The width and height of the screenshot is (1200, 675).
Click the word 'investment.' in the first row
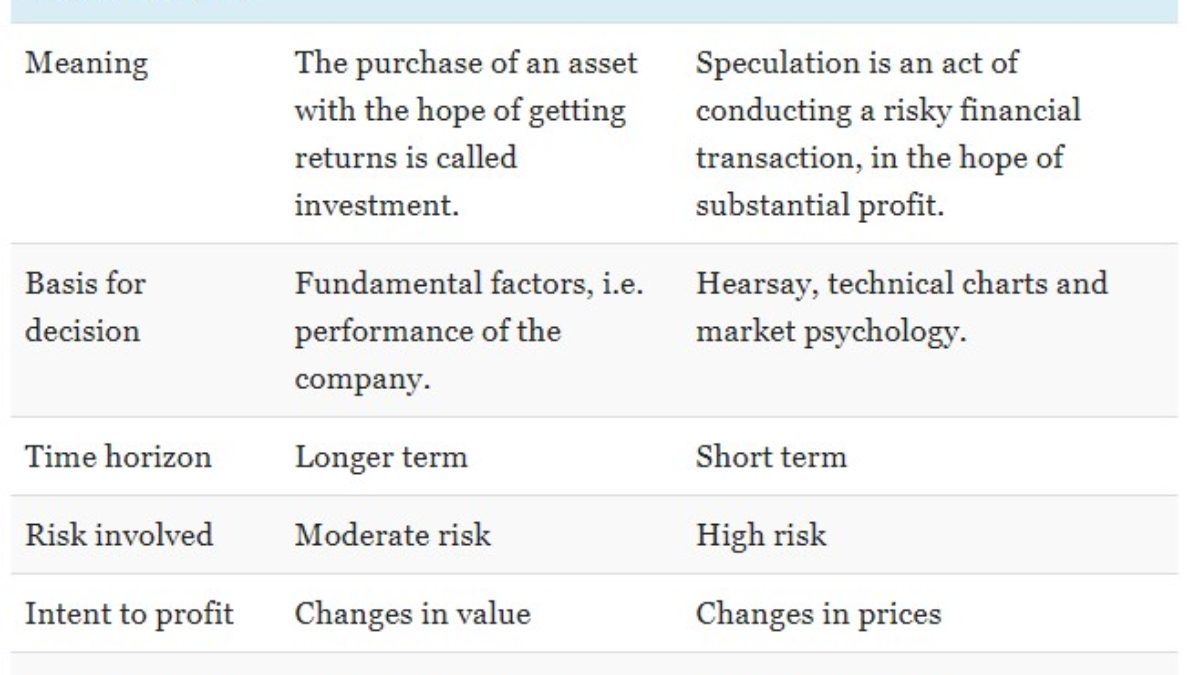377,206
